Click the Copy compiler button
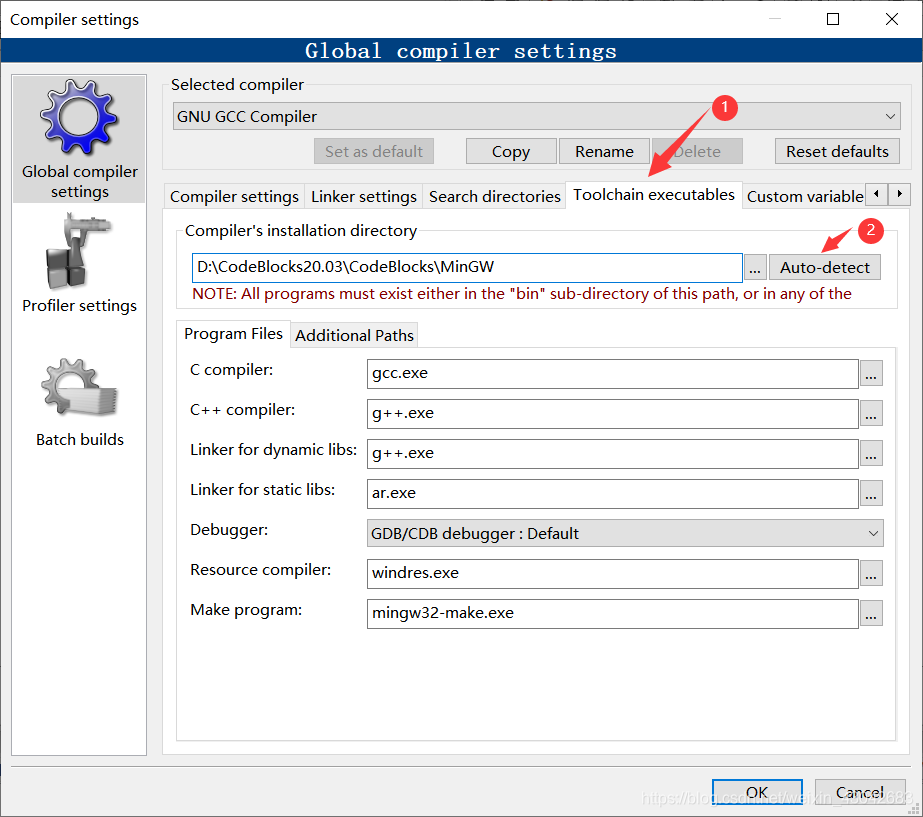Image resolution: width=923 pixels, height=817 pixels. click(511, 152)
